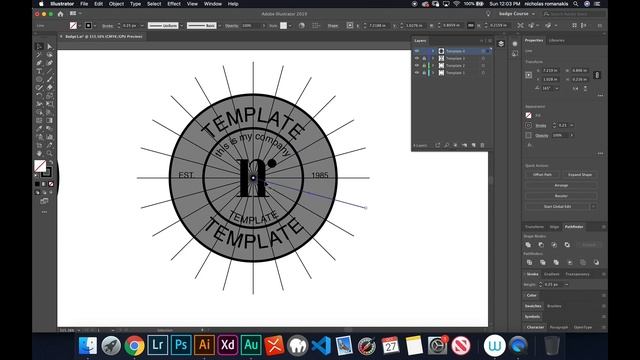Click the Trim pathfinder icon
Viewport: 640px width, 360px height.
point(542,262)
